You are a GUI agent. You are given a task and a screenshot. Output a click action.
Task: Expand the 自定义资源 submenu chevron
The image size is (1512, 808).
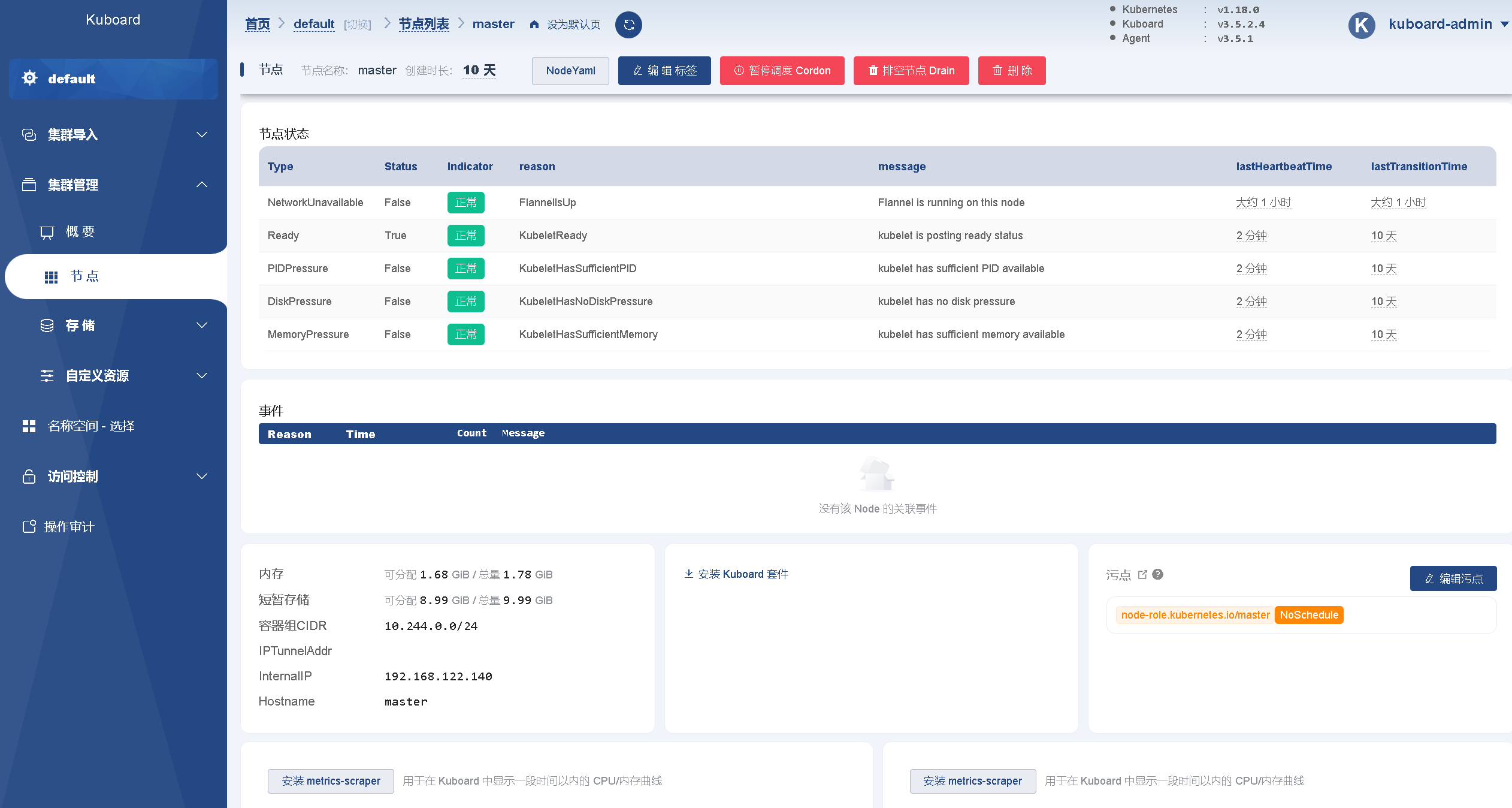pos(202,376)
